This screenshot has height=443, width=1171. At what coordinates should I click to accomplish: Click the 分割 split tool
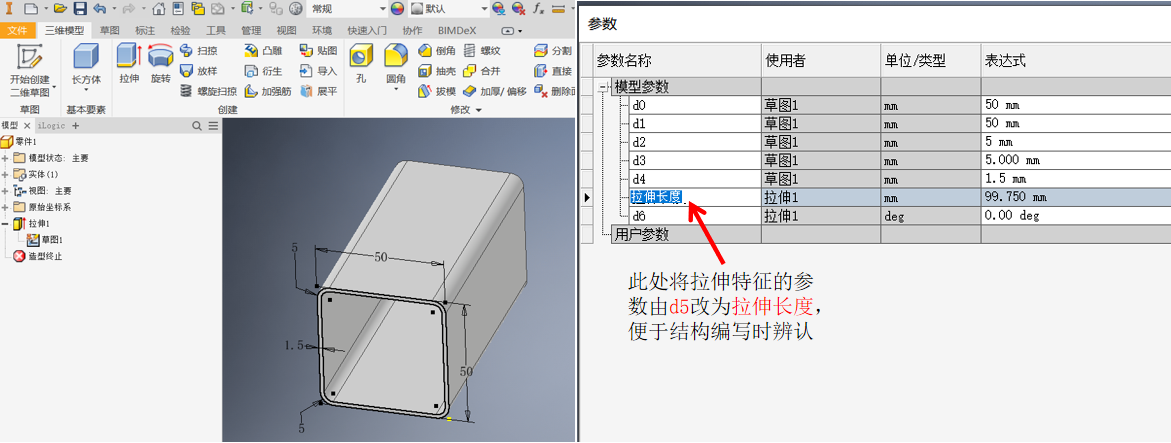click(x=553, y=51)
